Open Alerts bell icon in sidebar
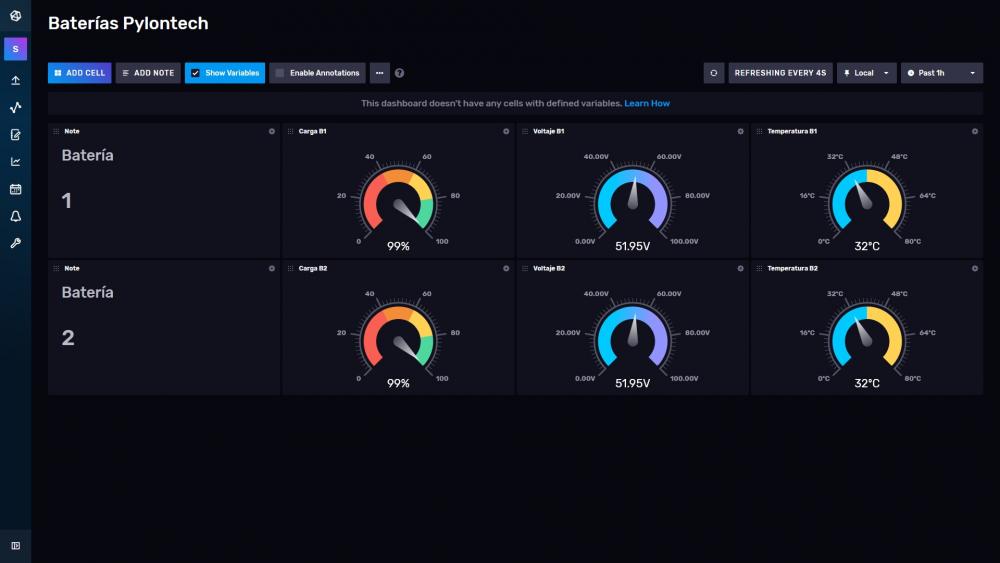The width and height of the screenshot is (1000, 563). click(15, 216)
